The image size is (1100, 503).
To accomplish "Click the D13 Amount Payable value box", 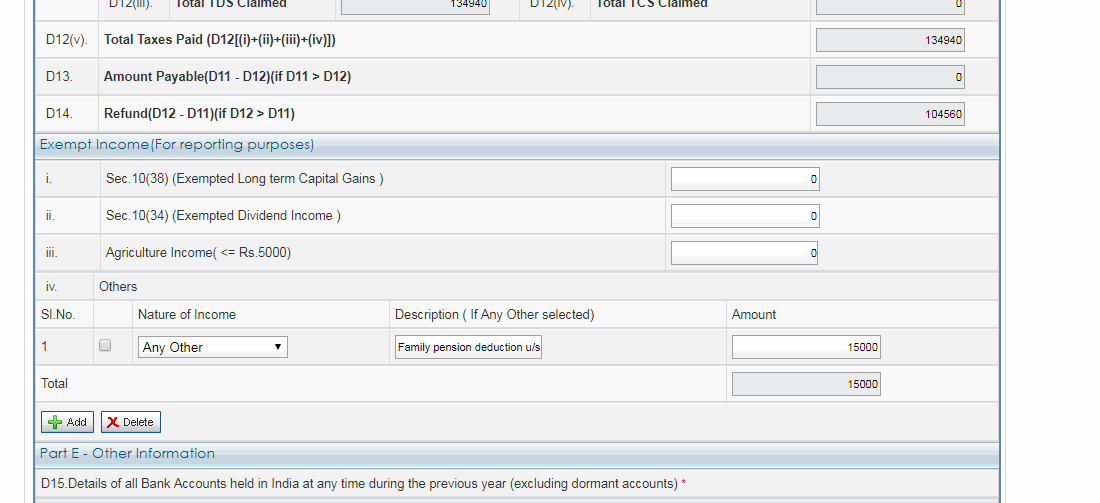I will 890,77.
